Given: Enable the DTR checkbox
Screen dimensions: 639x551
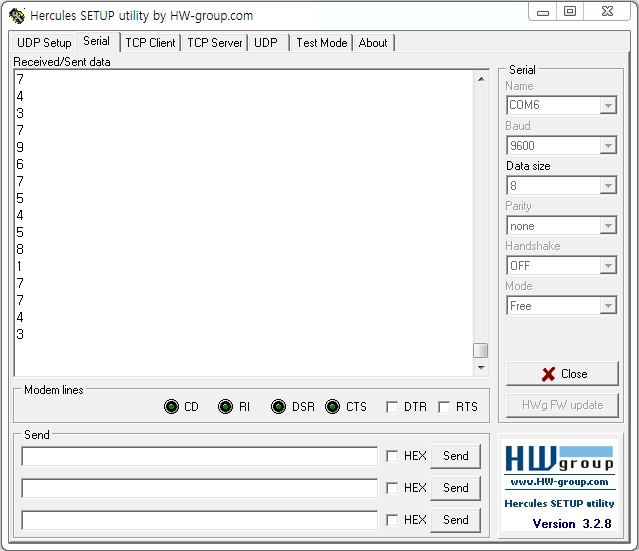Looking at the screenshot, I should (x=392, y=407).
